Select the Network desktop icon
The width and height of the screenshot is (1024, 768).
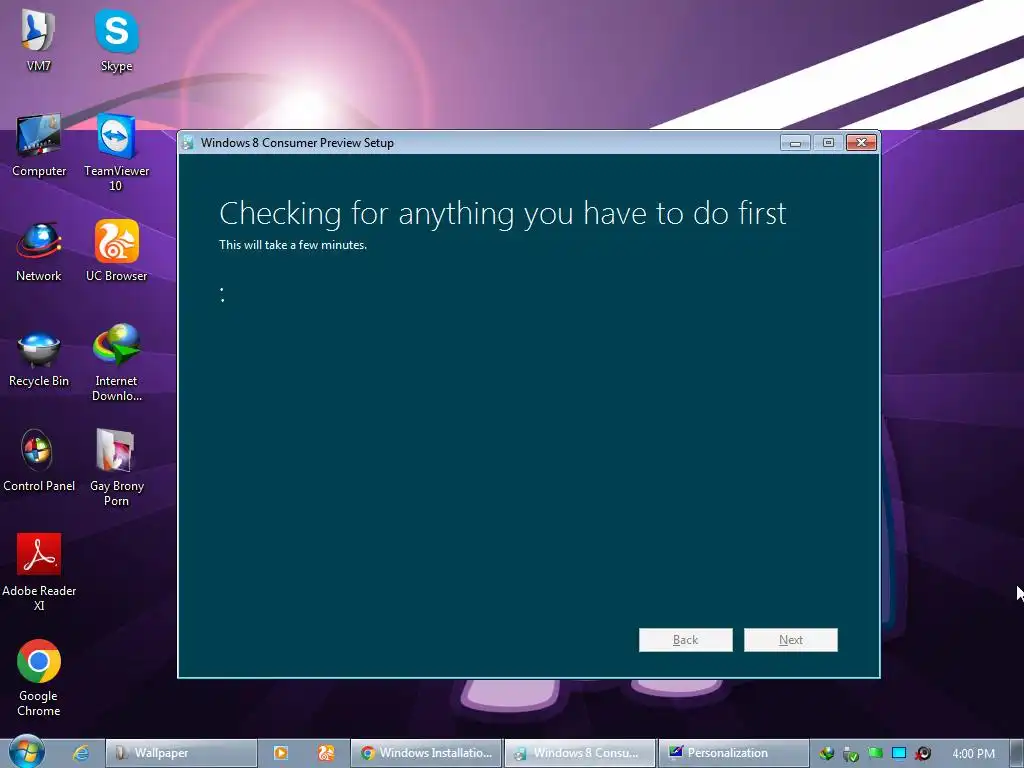tap(39, 251)
